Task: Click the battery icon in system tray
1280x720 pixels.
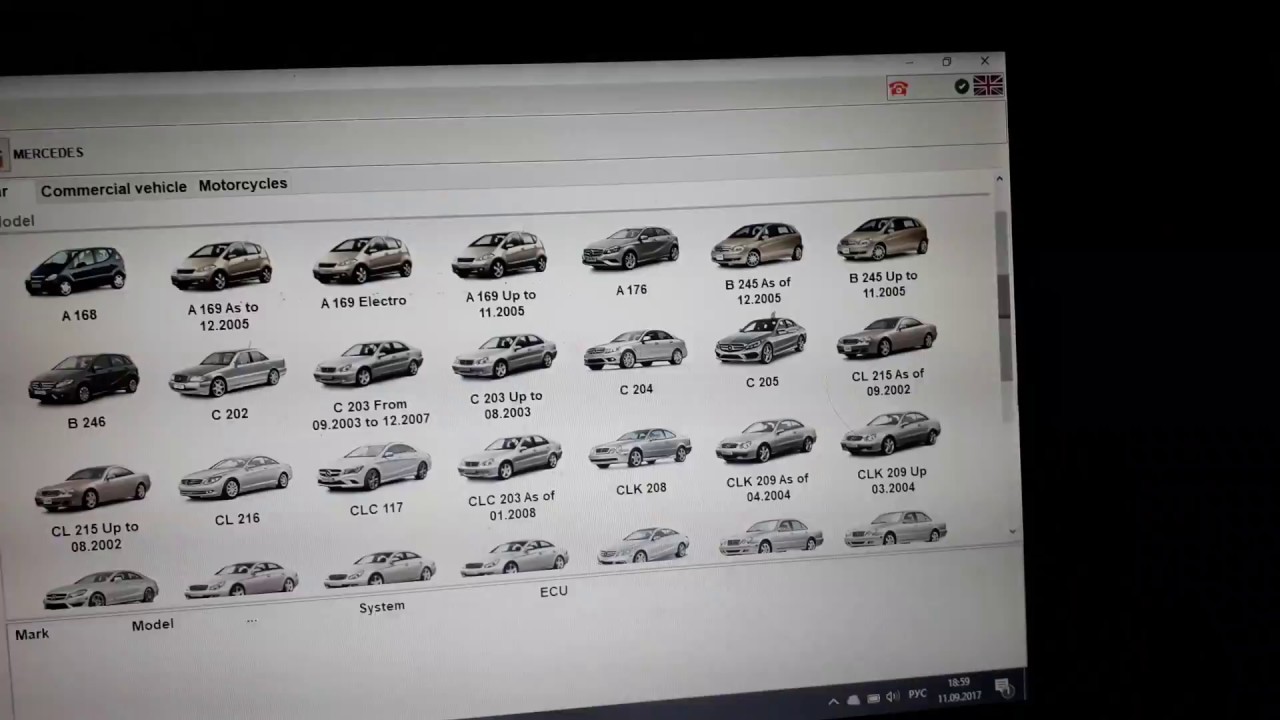Action: click(873, 698)
